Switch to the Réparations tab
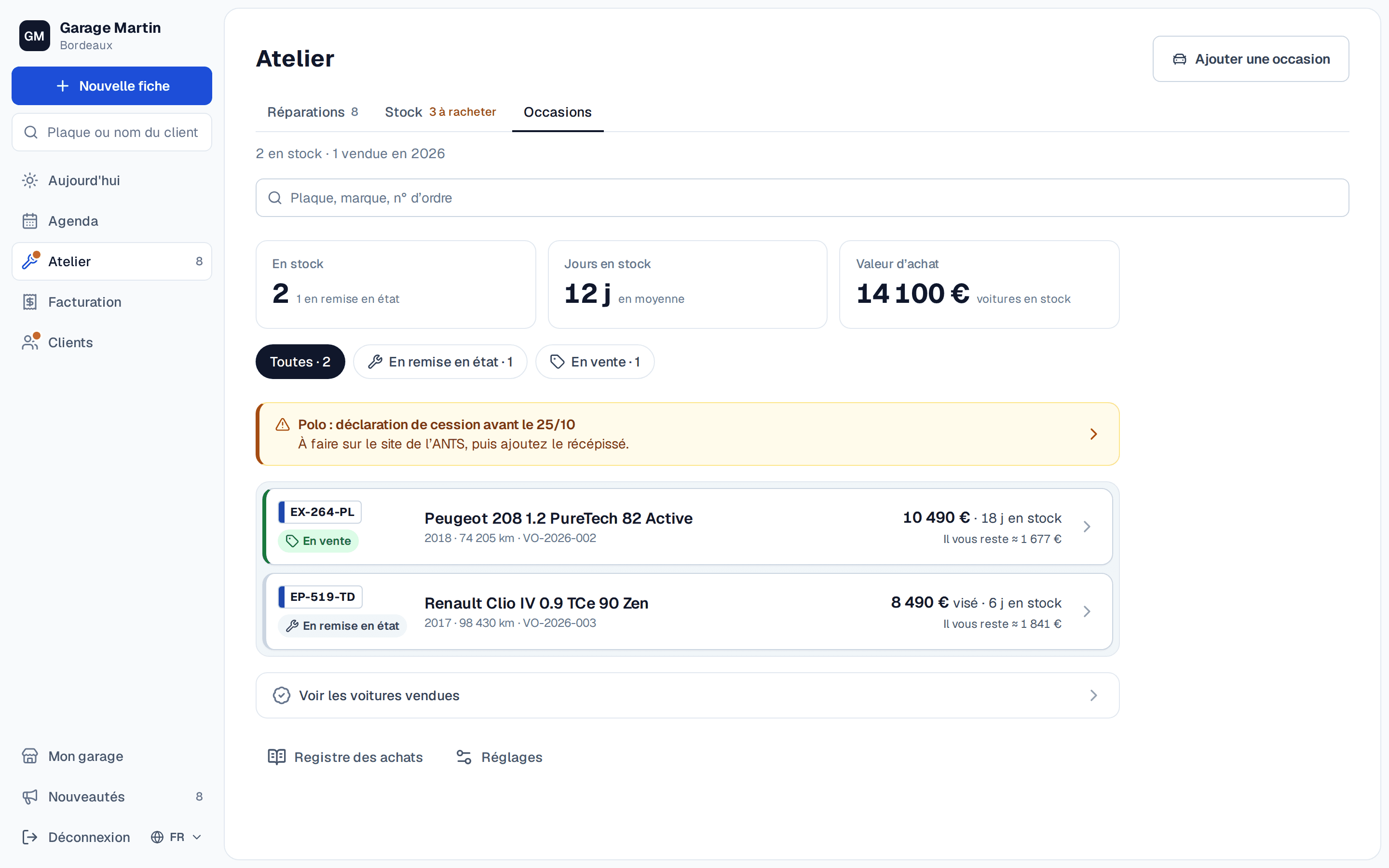The width and height of the screenshot is (1389, 868). 313,112
